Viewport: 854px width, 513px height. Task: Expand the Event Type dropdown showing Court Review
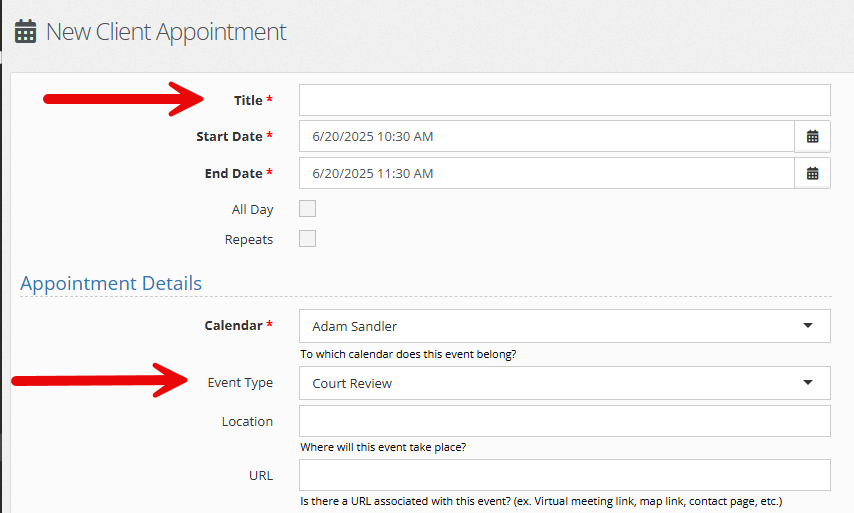pyautogui.click(x=565, y=383)
